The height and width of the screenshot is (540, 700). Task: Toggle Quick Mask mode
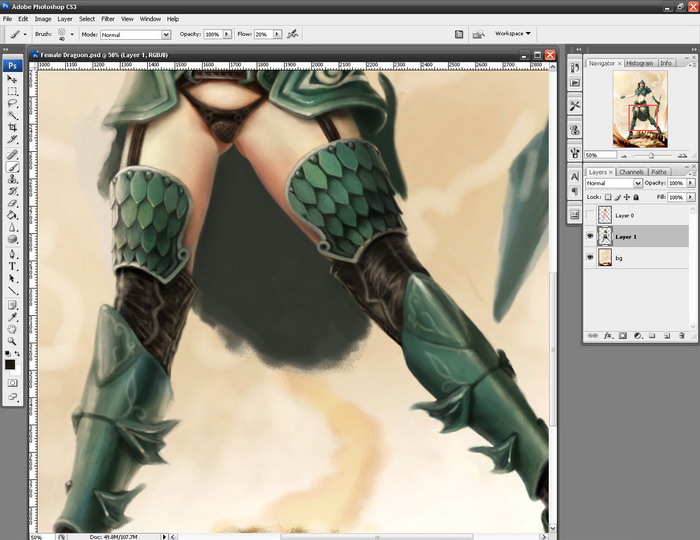(x=12, y=383)
